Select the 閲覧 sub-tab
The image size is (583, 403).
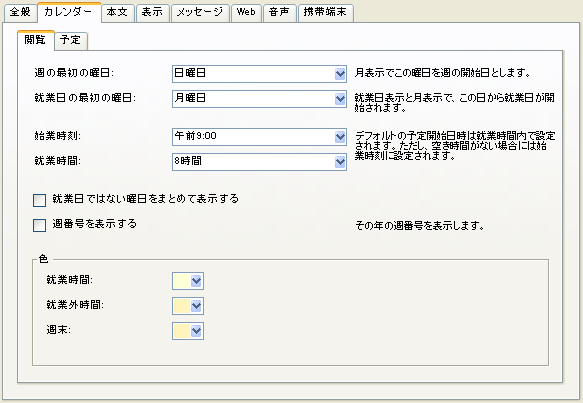(36, 40)
